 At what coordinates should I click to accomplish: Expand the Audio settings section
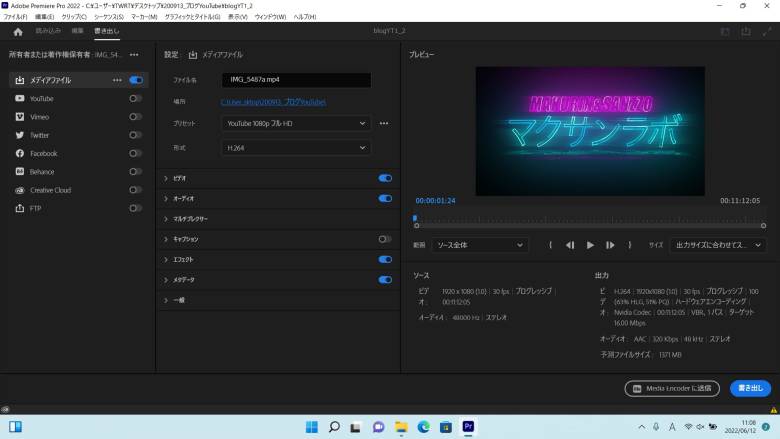click(x=166, y=199)
